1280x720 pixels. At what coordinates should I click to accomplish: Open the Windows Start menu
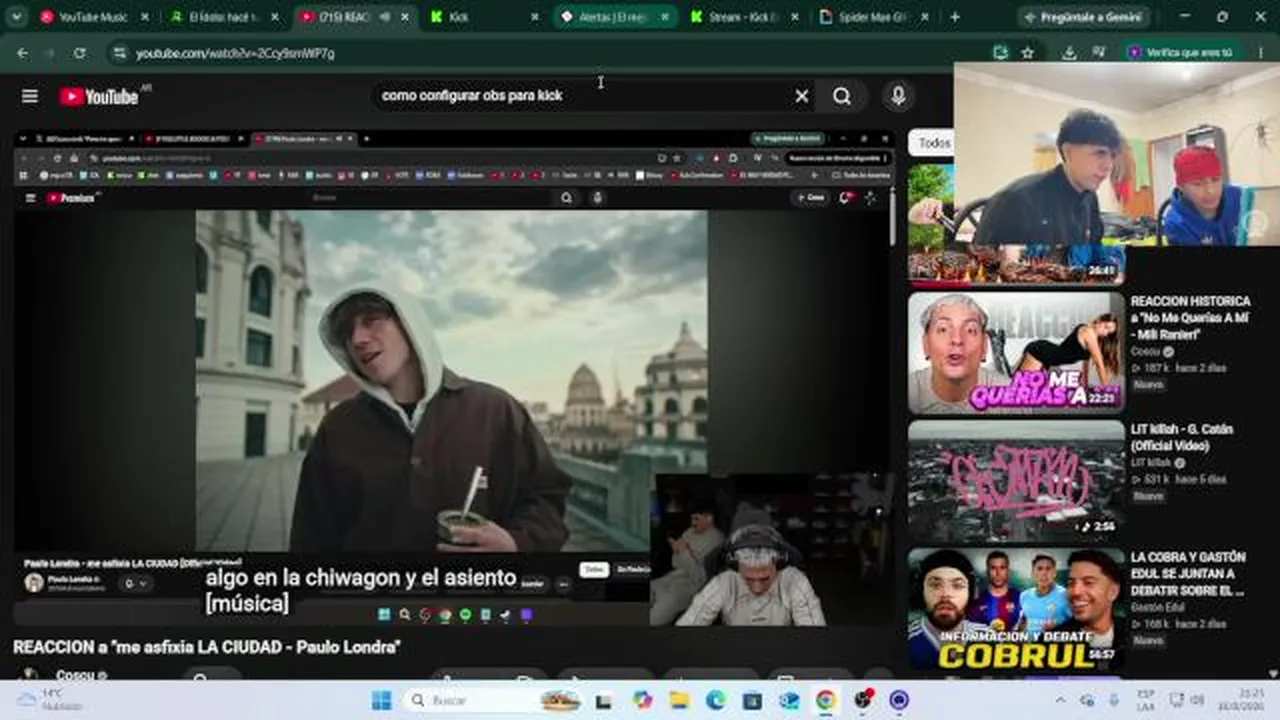[381, 700]
